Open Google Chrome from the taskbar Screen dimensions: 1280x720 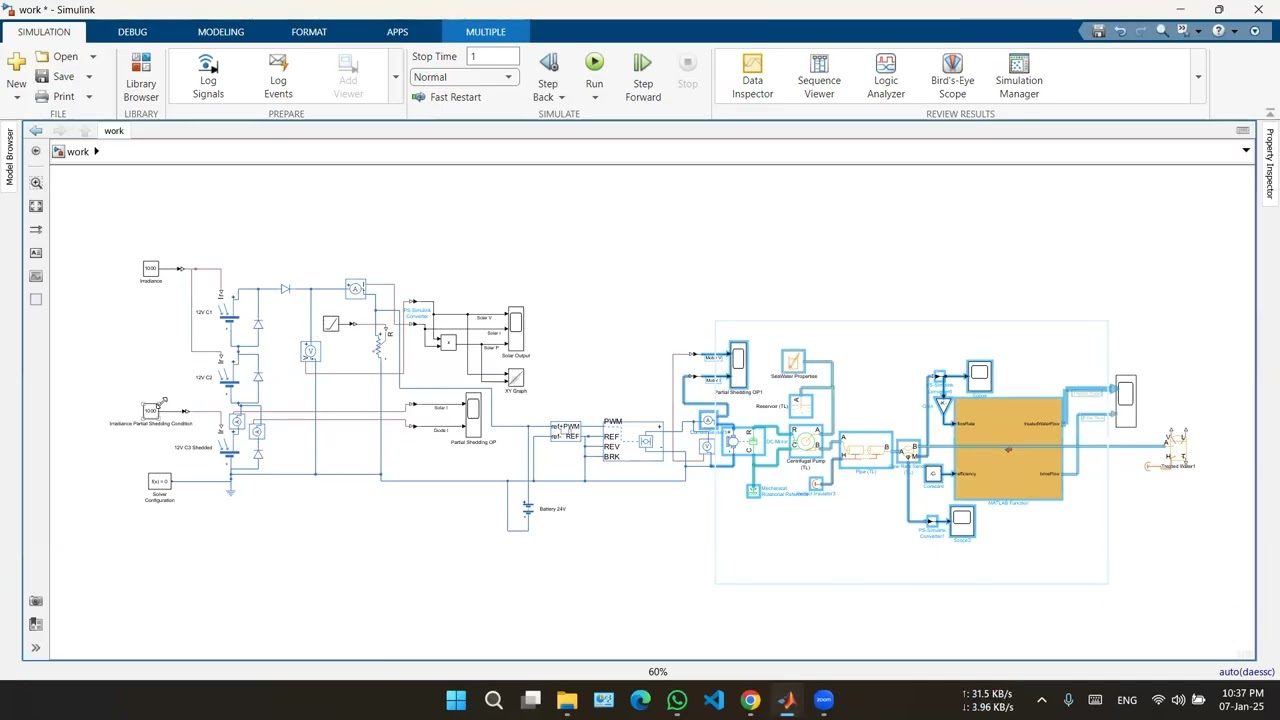750,700
